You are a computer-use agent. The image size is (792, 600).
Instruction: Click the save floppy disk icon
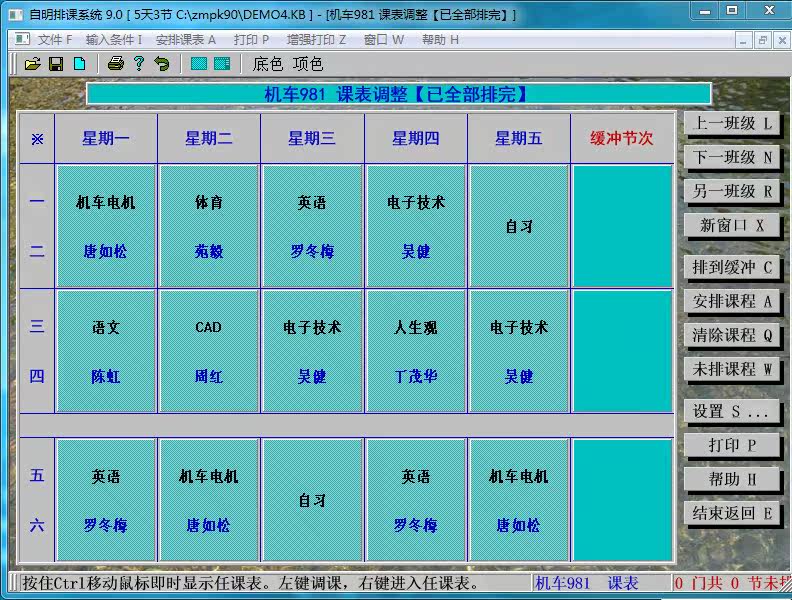tap(56, 64)
